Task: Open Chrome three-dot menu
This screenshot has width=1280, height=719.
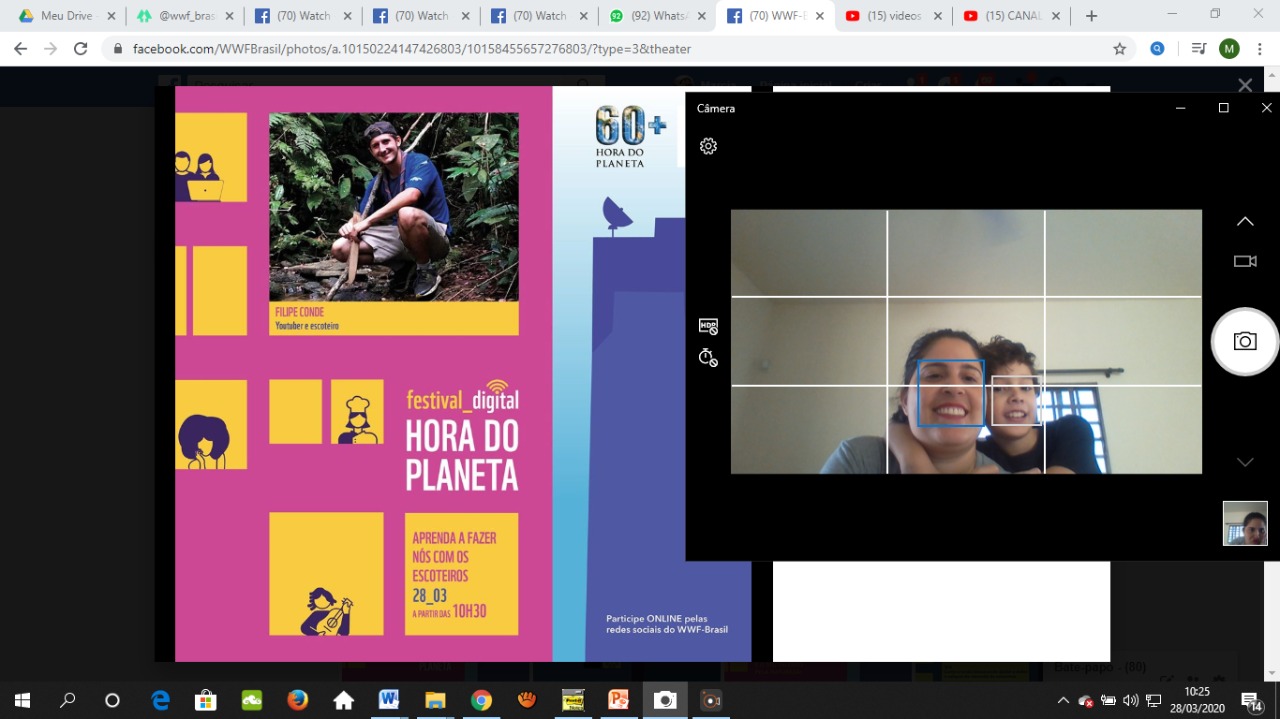Action: (x=1260, y=48)
